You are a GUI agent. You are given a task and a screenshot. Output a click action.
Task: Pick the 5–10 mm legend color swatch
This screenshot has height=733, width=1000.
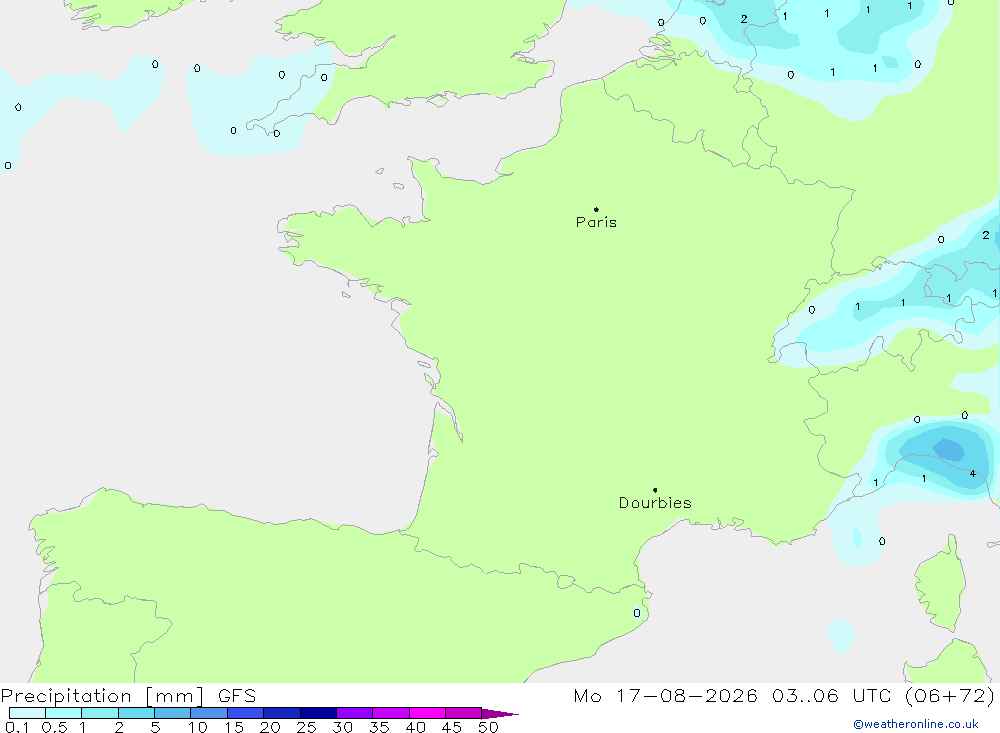(172, 713)
